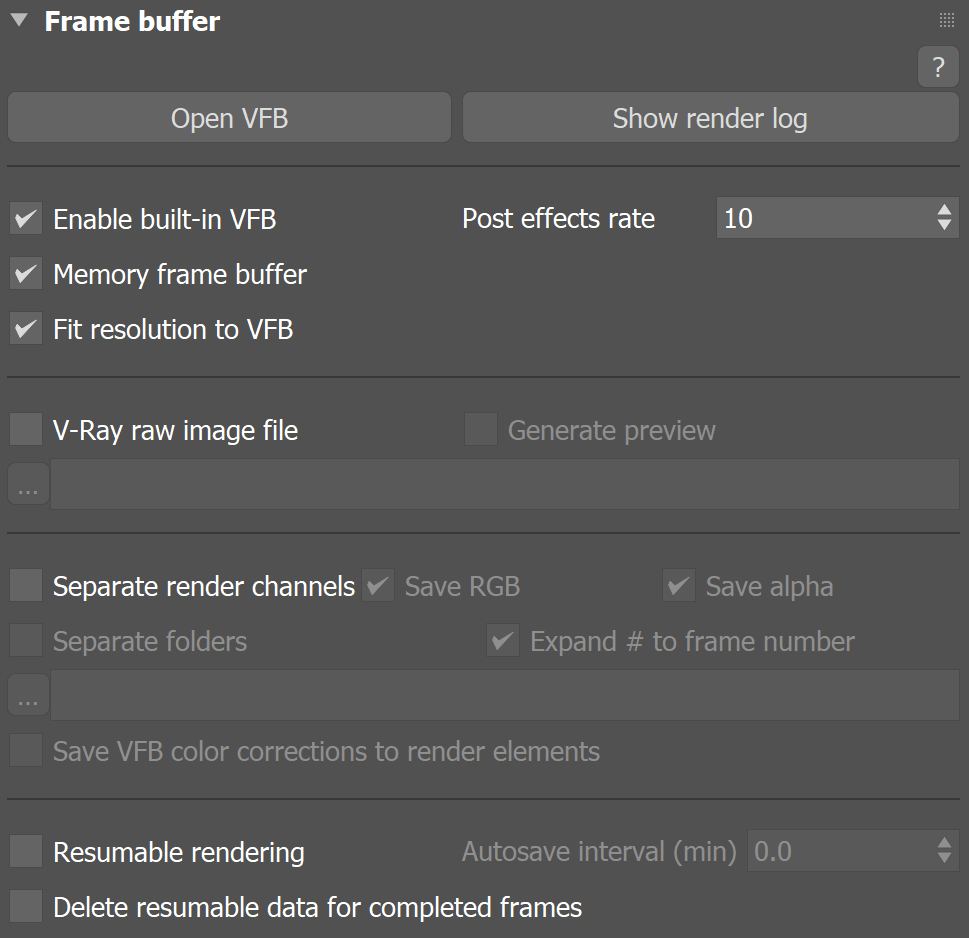Click the Autosave interval spinner up arrow

point(943,844)
